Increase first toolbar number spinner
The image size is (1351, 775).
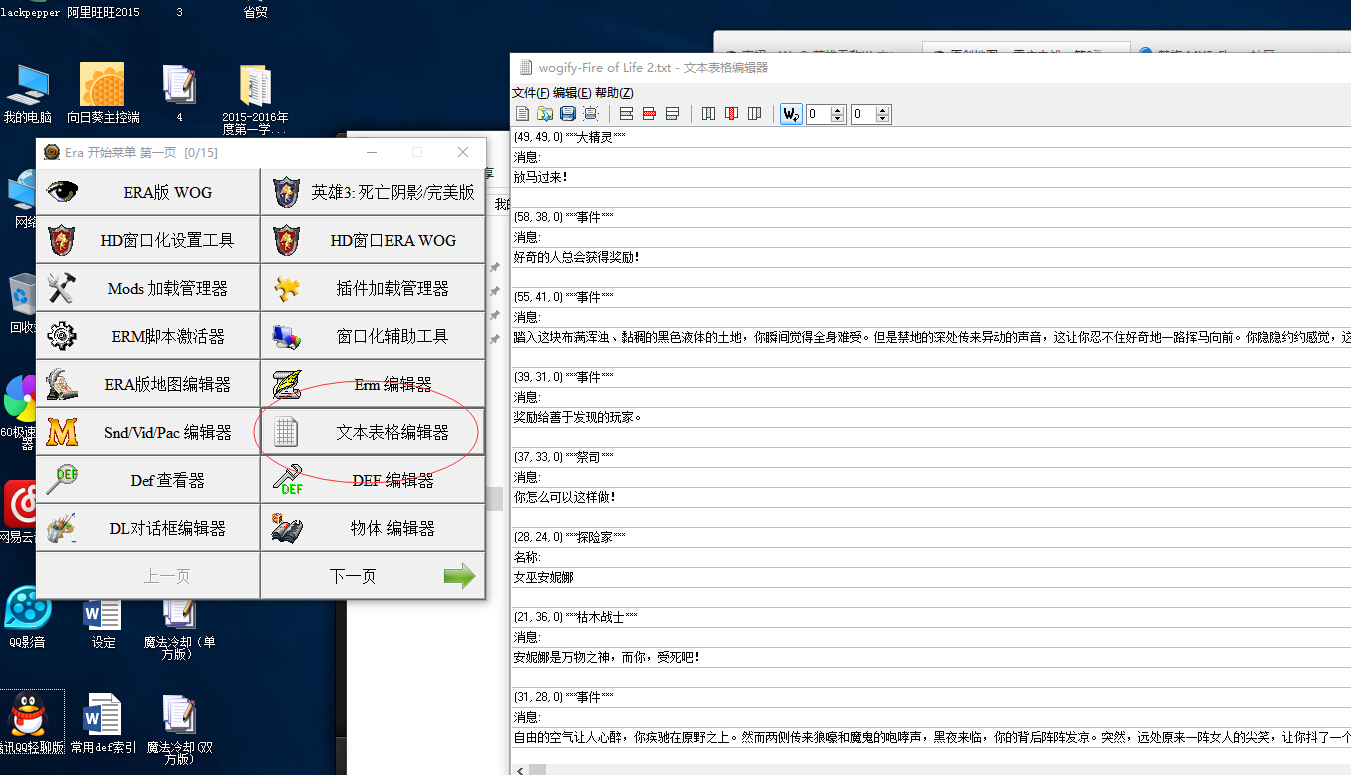838,110
